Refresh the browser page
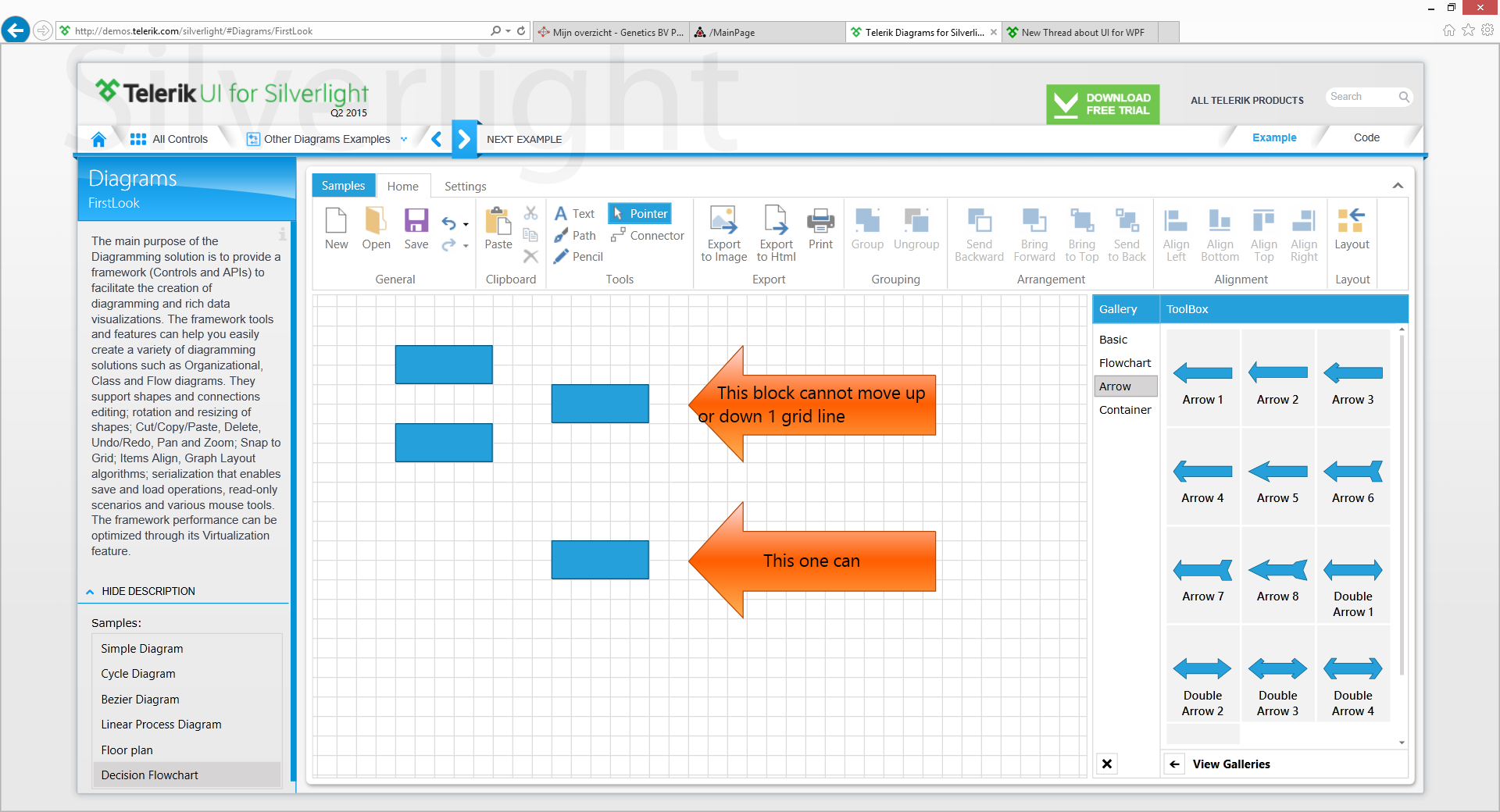This screenshot has width=1500, height=812. pyautogui.click(x=521, y=31)
